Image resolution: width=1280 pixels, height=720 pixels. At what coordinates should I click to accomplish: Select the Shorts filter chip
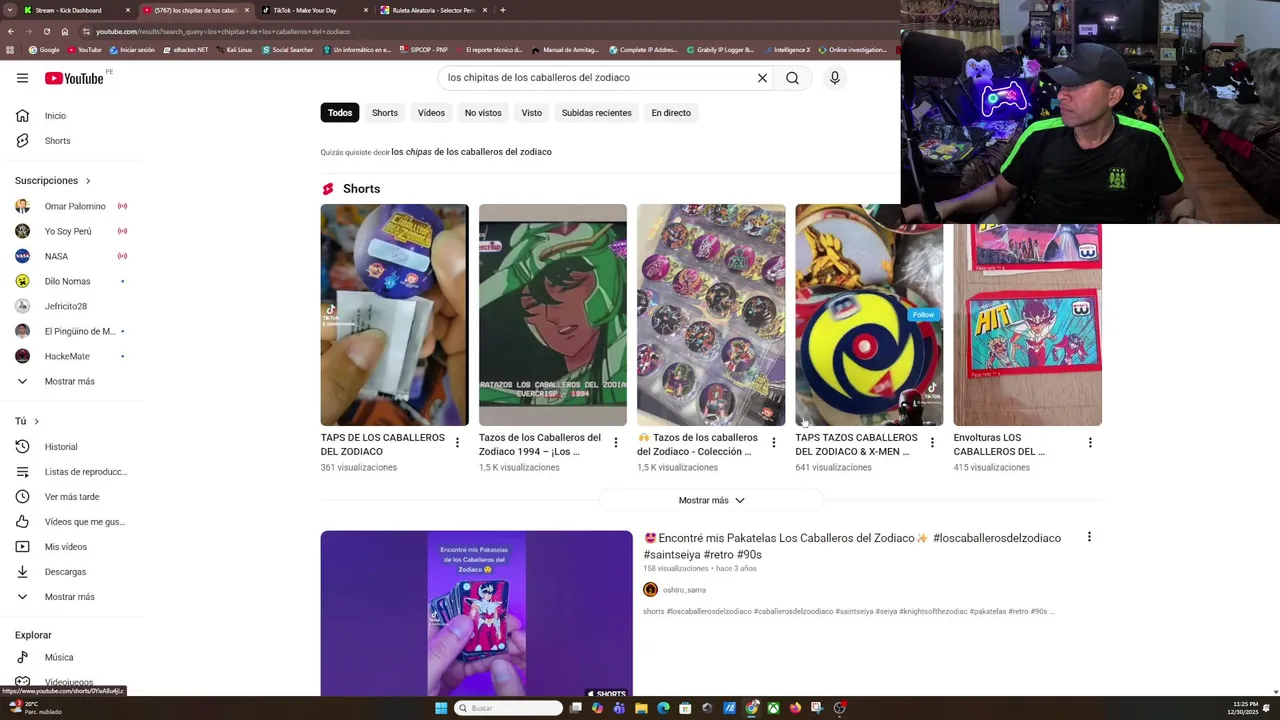[385, 113]
